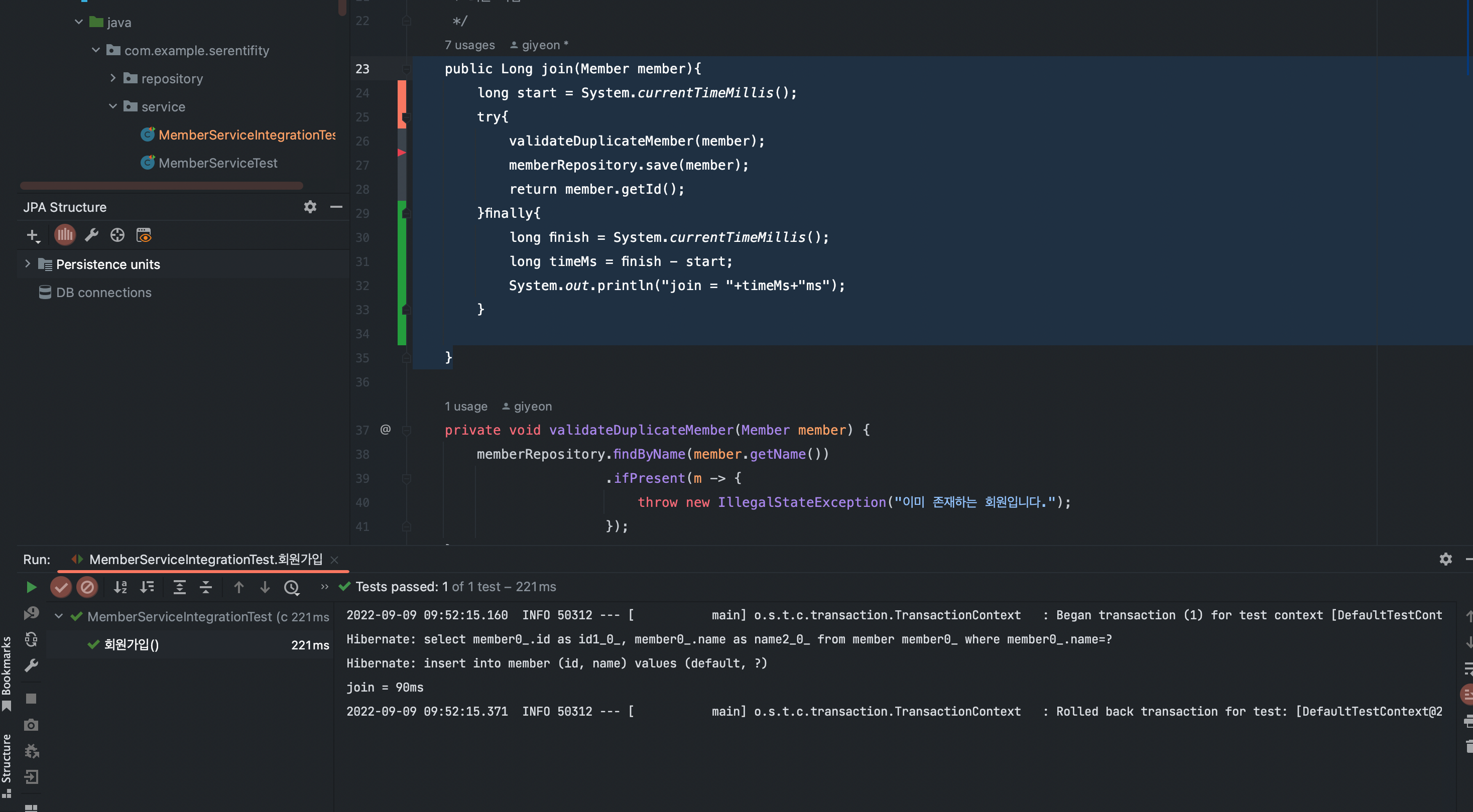Toggle Show Ignored tests filter

87,587
